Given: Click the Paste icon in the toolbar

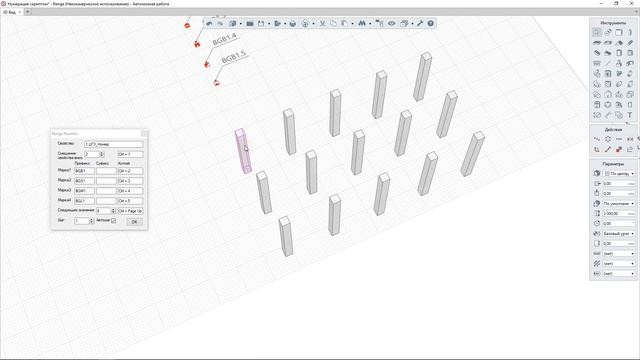Looking at the screenshot, I should point(344,24).
